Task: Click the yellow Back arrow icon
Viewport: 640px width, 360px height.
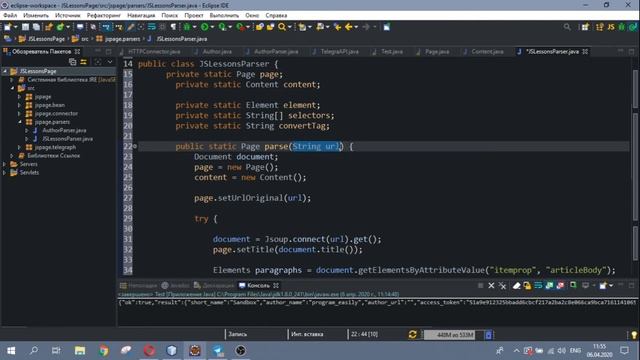Action: pos(349,27)
